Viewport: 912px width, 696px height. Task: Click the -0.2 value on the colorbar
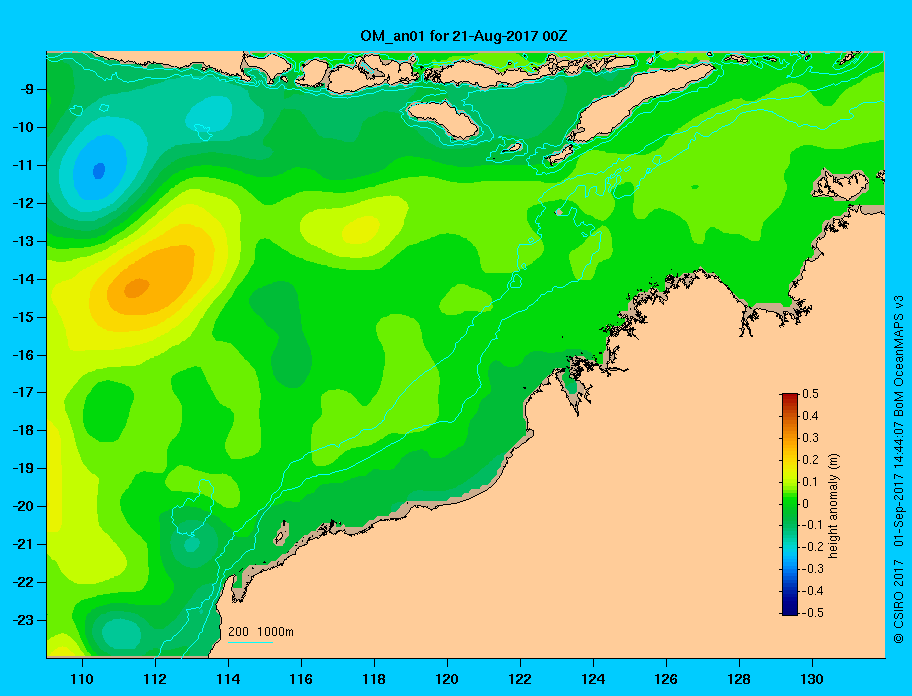pos(813,547)
